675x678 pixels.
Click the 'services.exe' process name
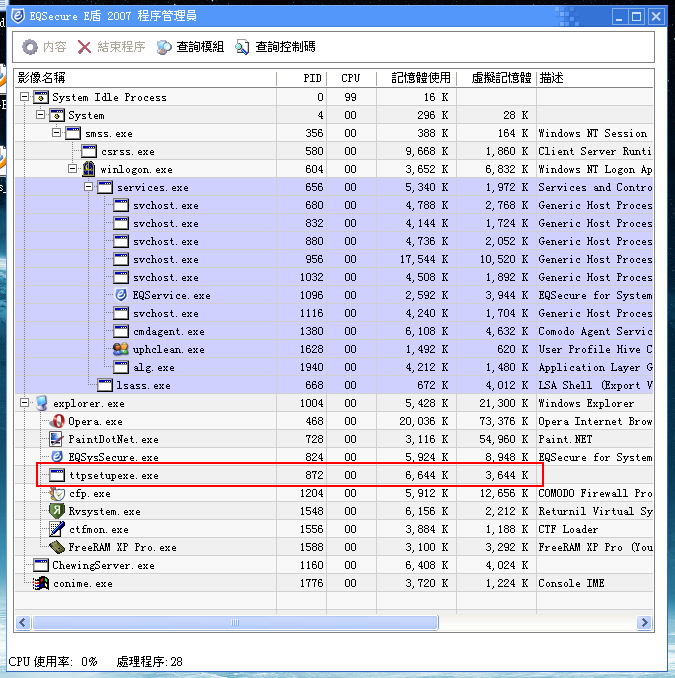(x=153, y=188)
